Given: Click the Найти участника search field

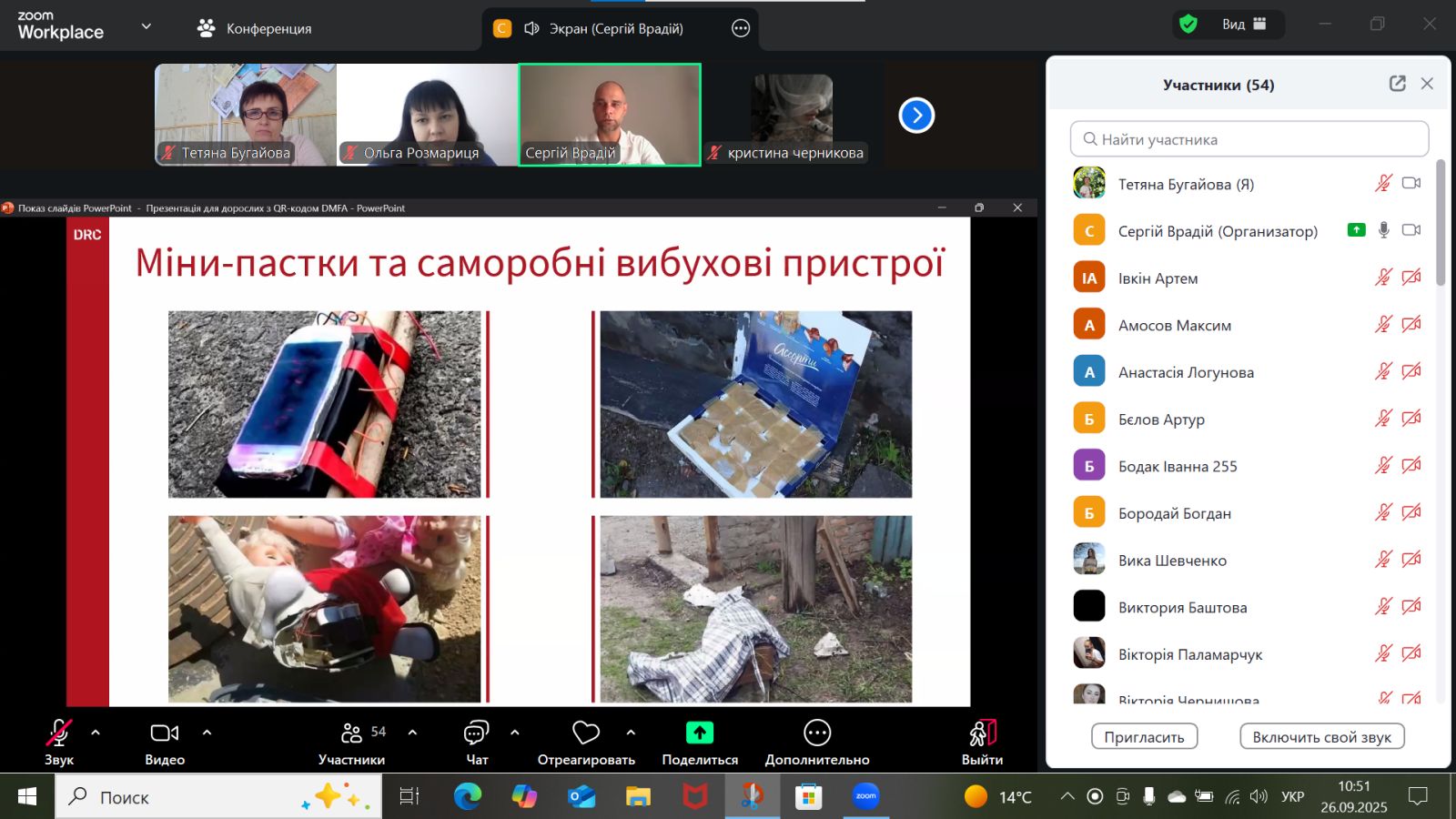Looking at the screenshot, I should 1249,139.
